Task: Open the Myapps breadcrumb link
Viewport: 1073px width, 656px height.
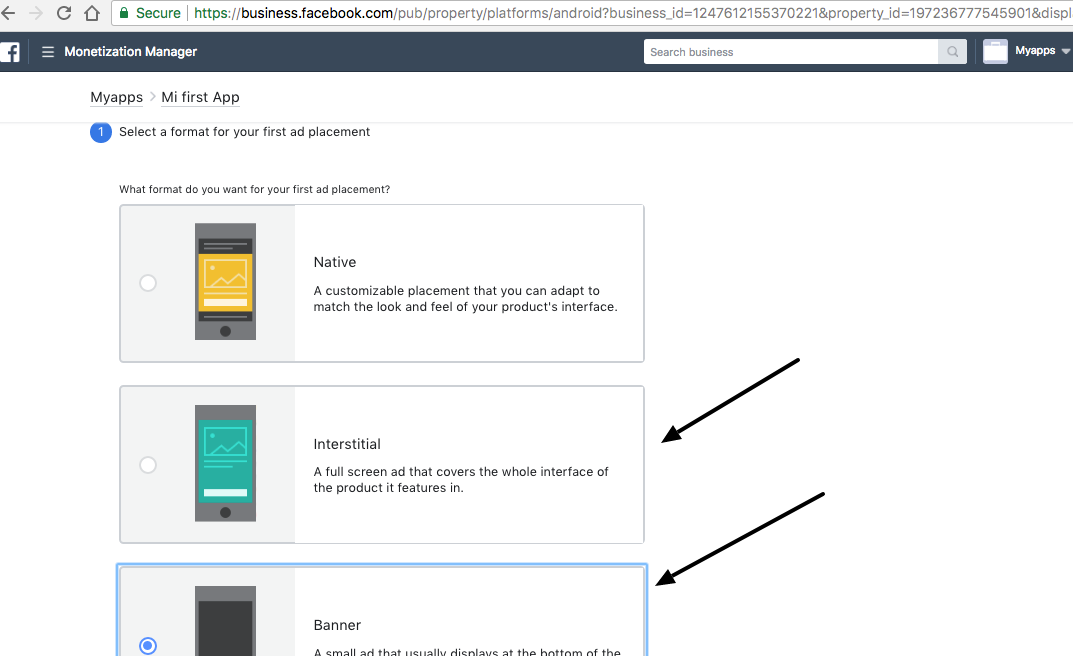Action: [x=116, y=97]
